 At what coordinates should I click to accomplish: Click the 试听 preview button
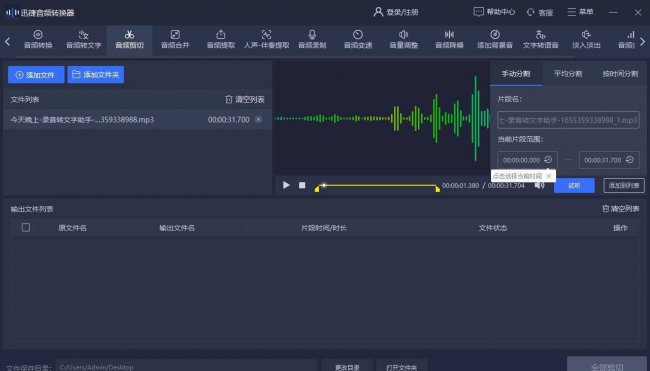(x=574, y=185)
